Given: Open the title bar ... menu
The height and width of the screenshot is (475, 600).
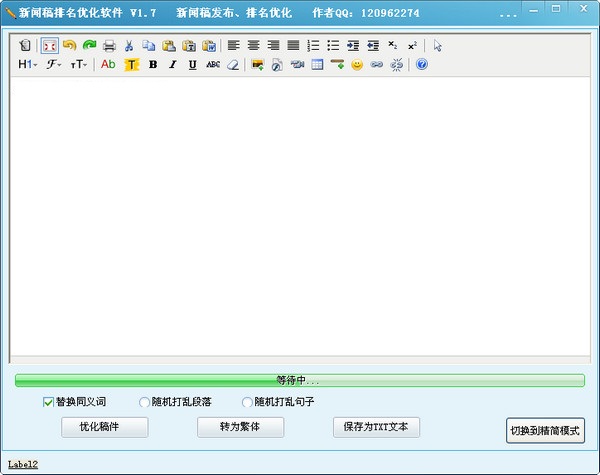Looking at the screenshot, I should tap(508, 15).
